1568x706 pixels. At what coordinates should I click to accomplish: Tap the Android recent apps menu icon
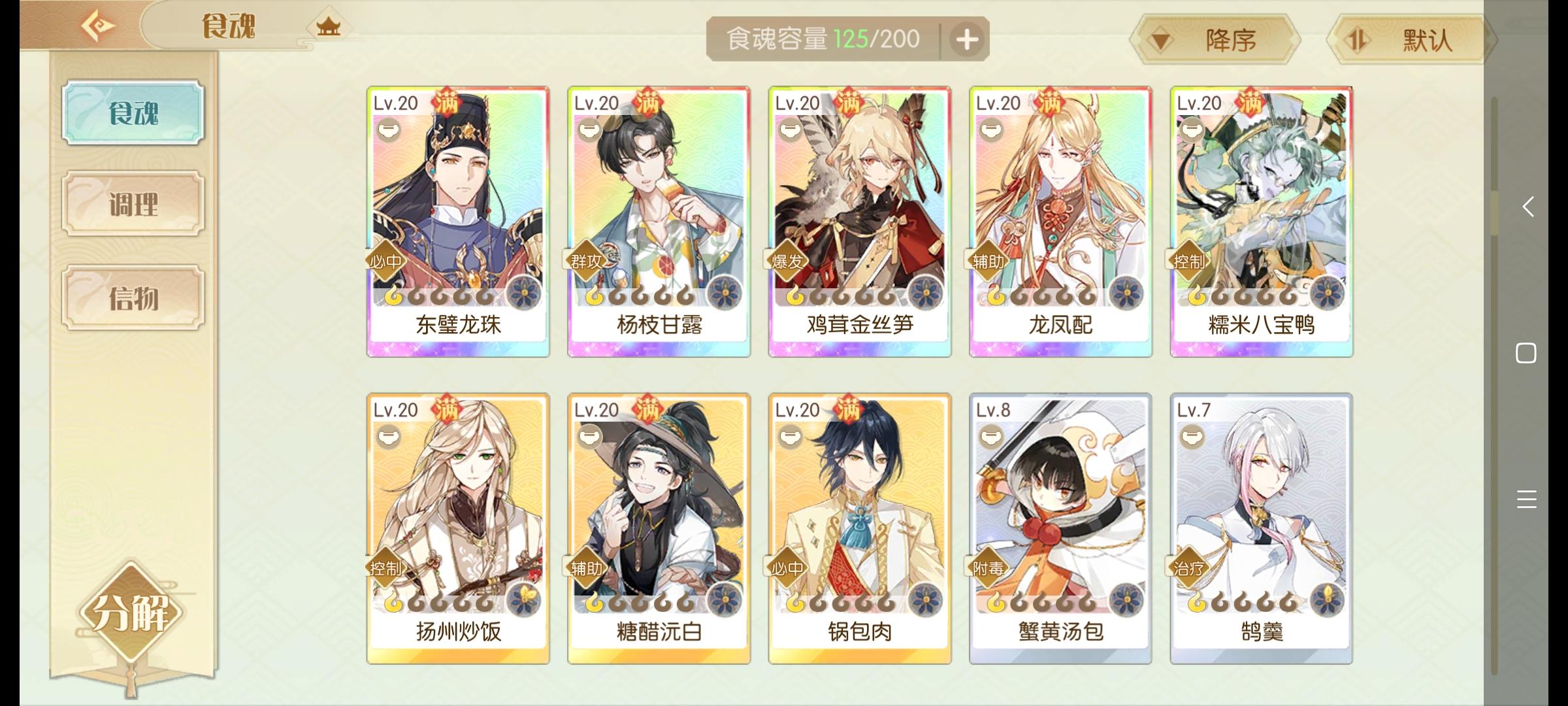coord(1526,499)
